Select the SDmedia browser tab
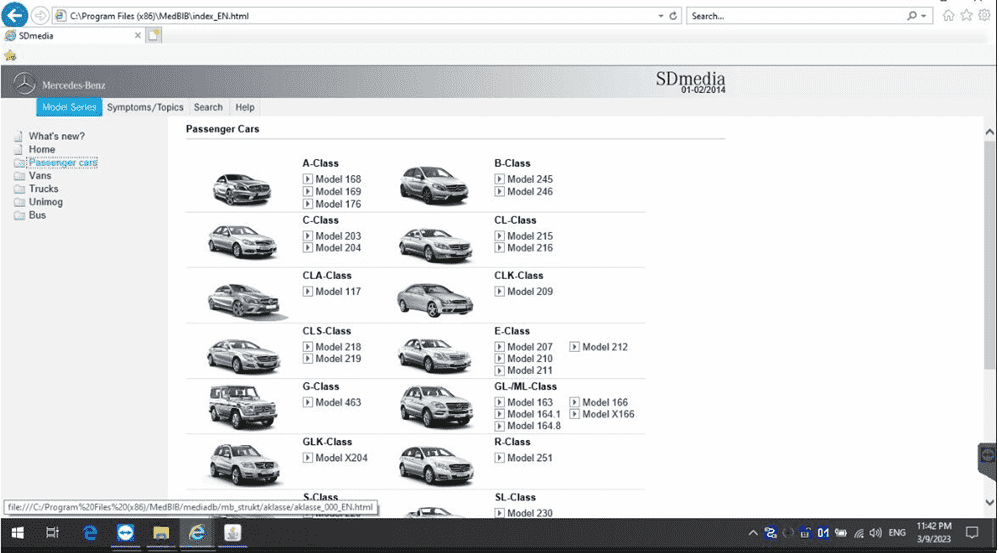The width and height of the screenshot is (999, 553). point(73,36)
